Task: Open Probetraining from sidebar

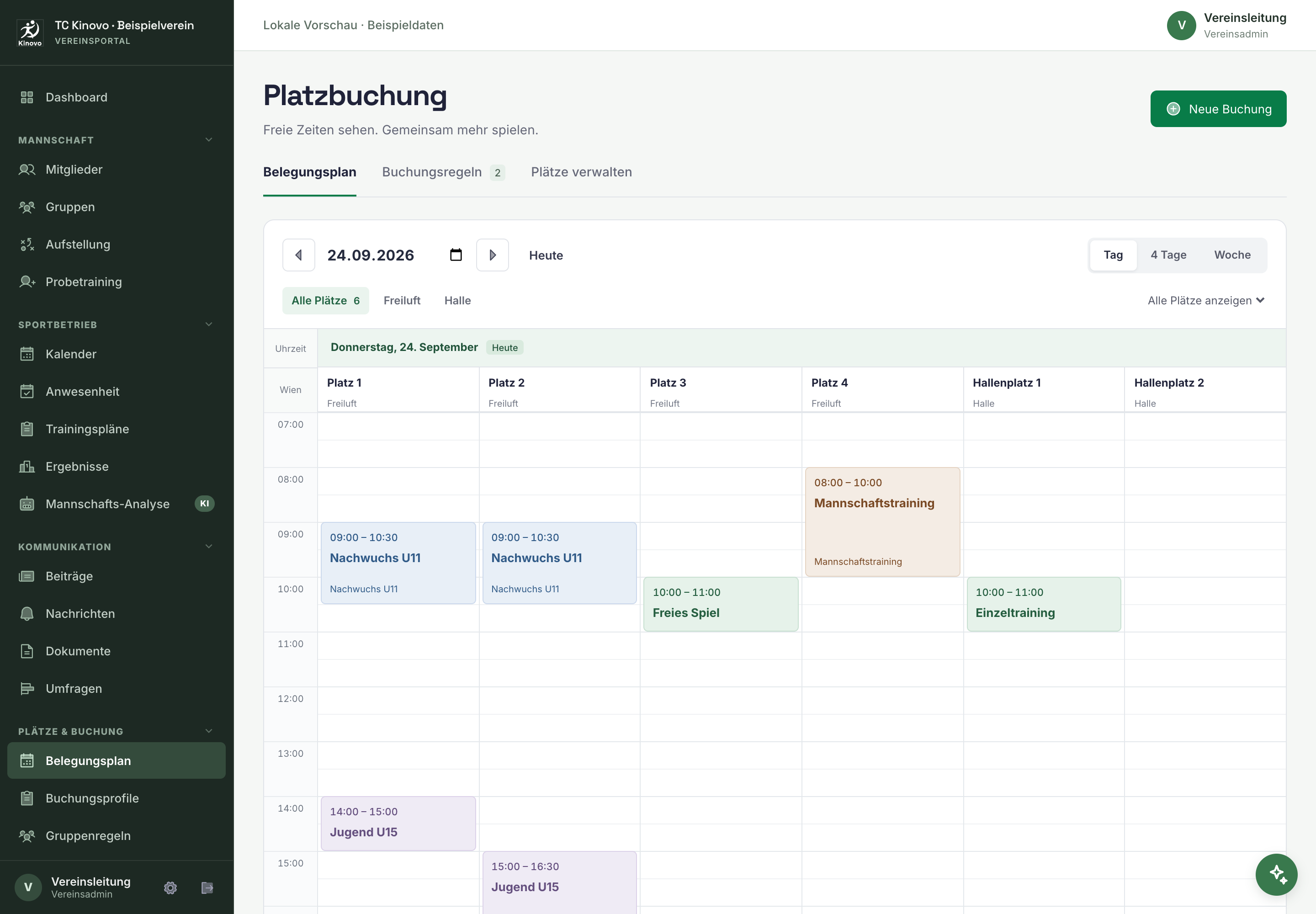Action: pyautogui.click(x=116, y=282)
